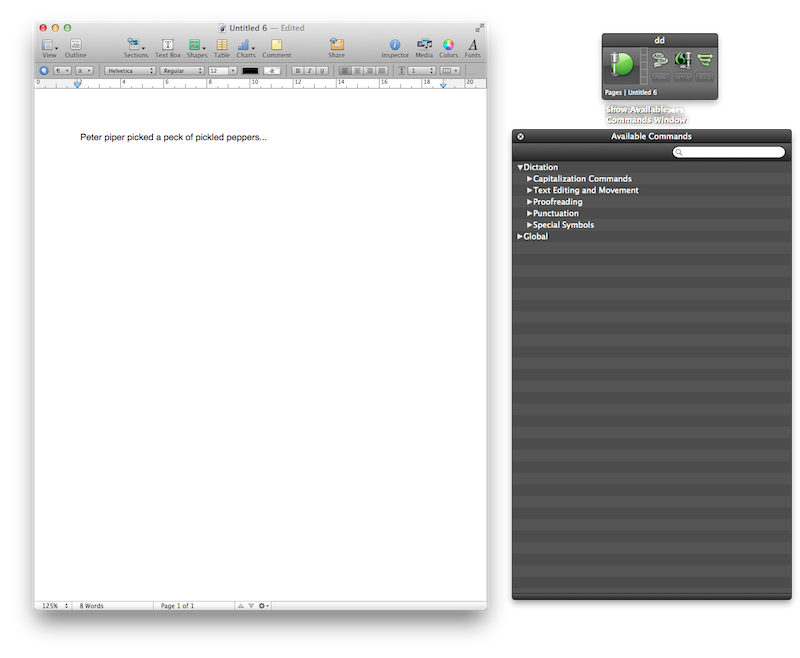This screenshot has width=800, height=658.
Task: Align text left
Action: pyautogui.click(x=345, y=70)
